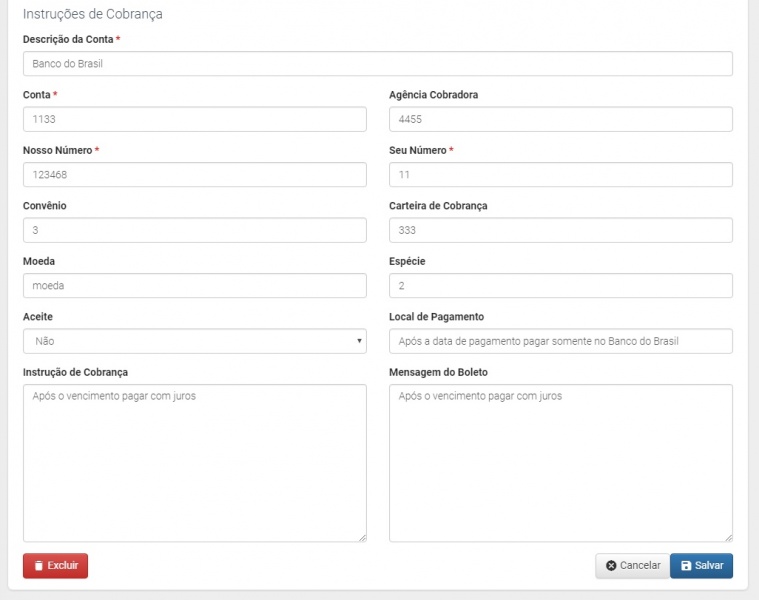Click the Instruções de Cobrança heading

coord(92,14)
